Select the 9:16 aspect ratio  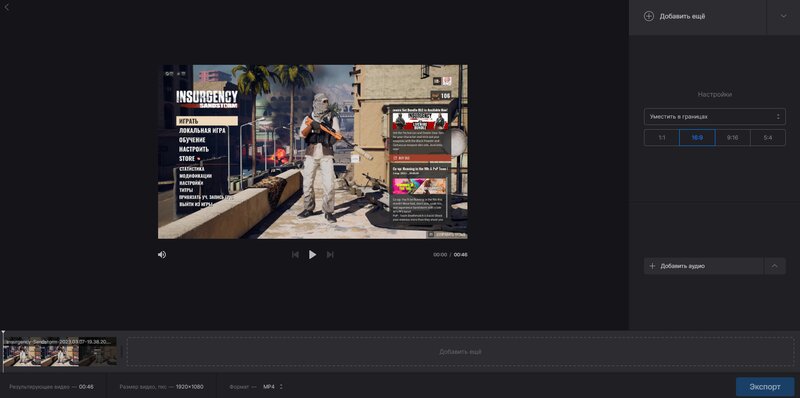[x=733, y=138]
